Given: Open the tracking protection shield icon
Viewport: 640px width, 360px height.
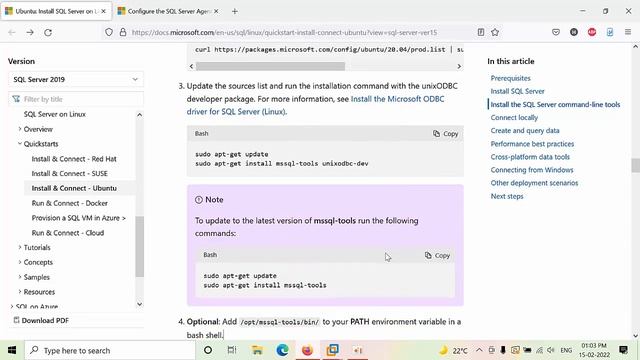Looking at the screenshot, I should 109,32.
